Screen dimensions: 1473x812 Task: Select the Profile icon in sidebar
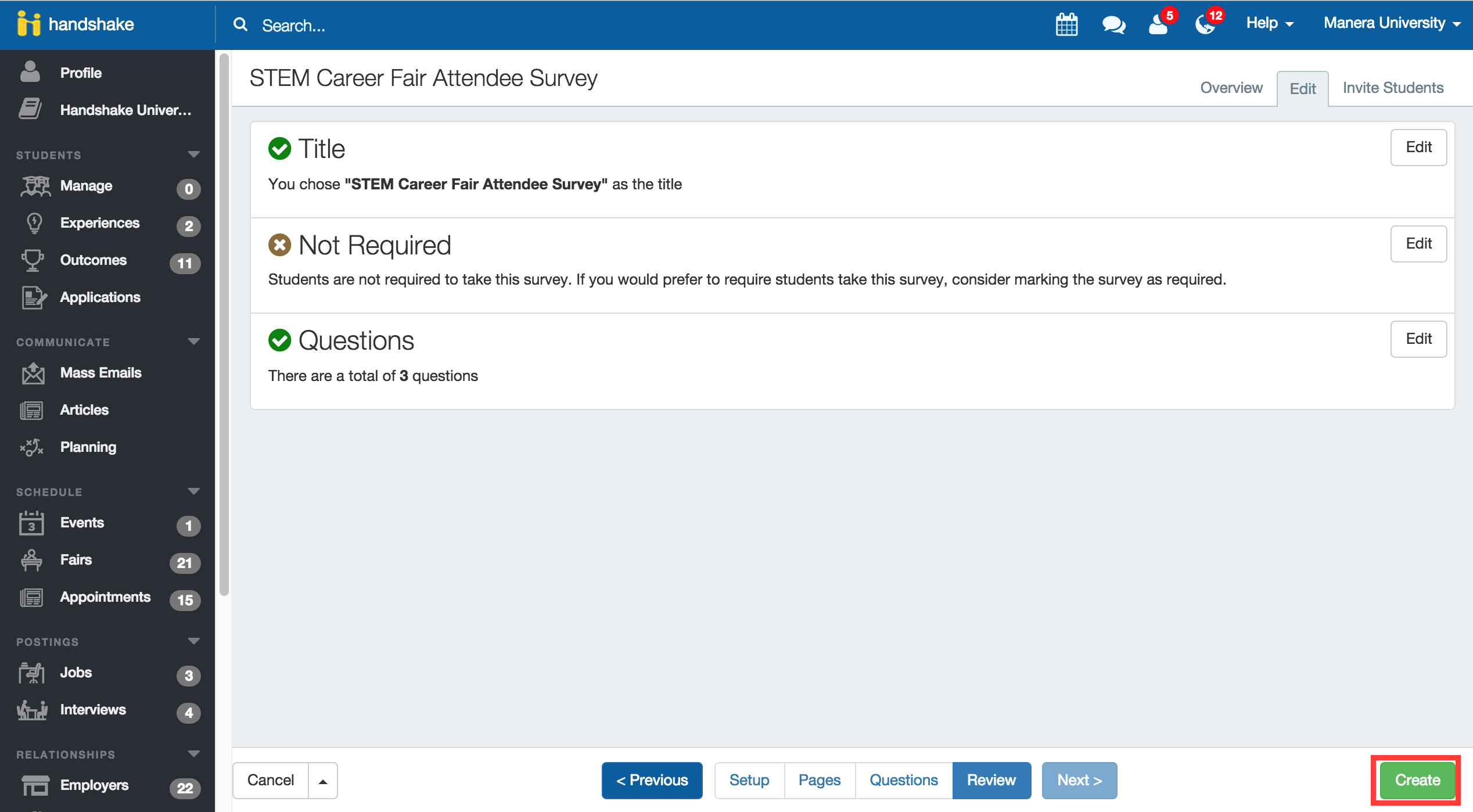coord(30,72)
